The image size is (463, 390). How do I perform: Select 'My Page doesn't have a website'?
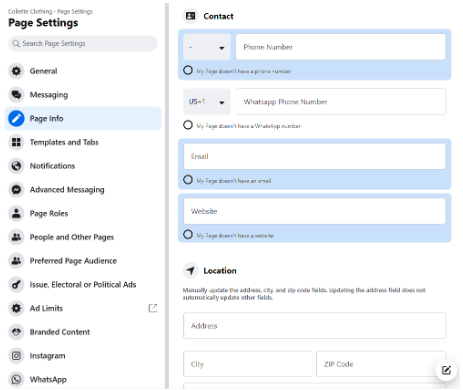tap(188, 235)
